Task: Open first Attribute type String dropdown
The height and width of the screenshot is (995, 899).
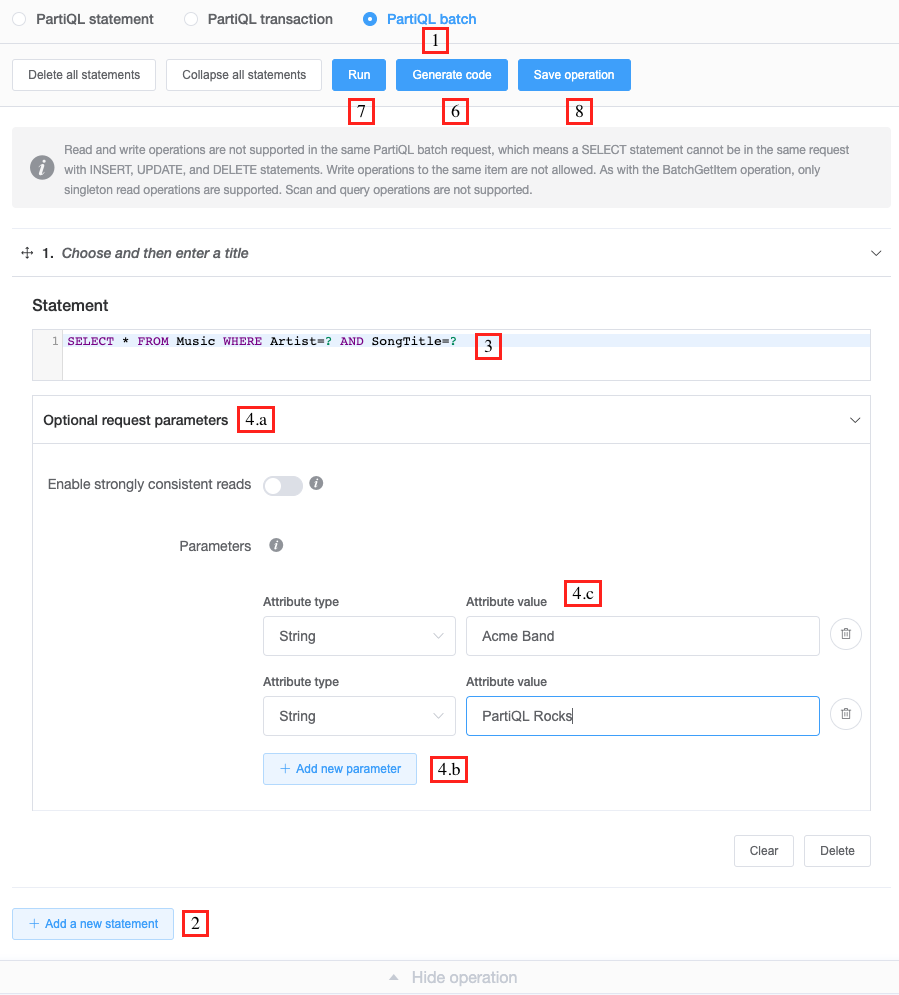Action: click(x=359, y=636)
